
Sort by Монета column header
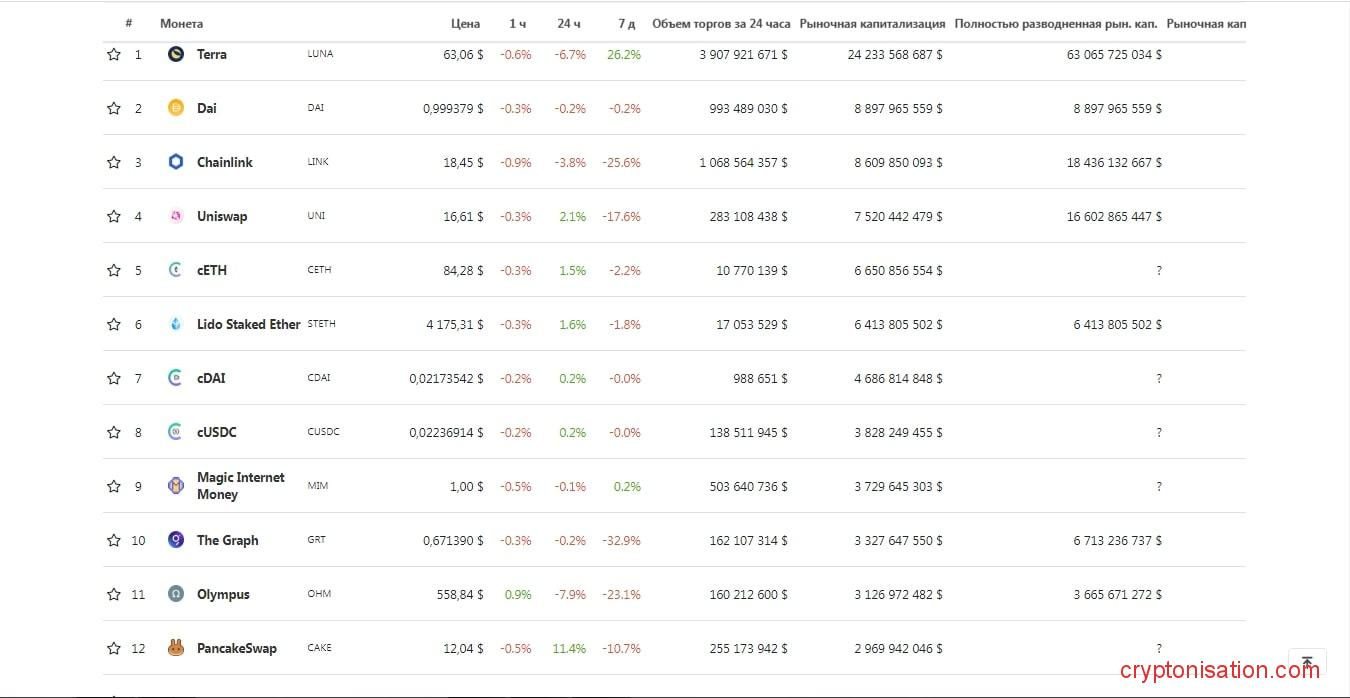click(x=181, y=24)
